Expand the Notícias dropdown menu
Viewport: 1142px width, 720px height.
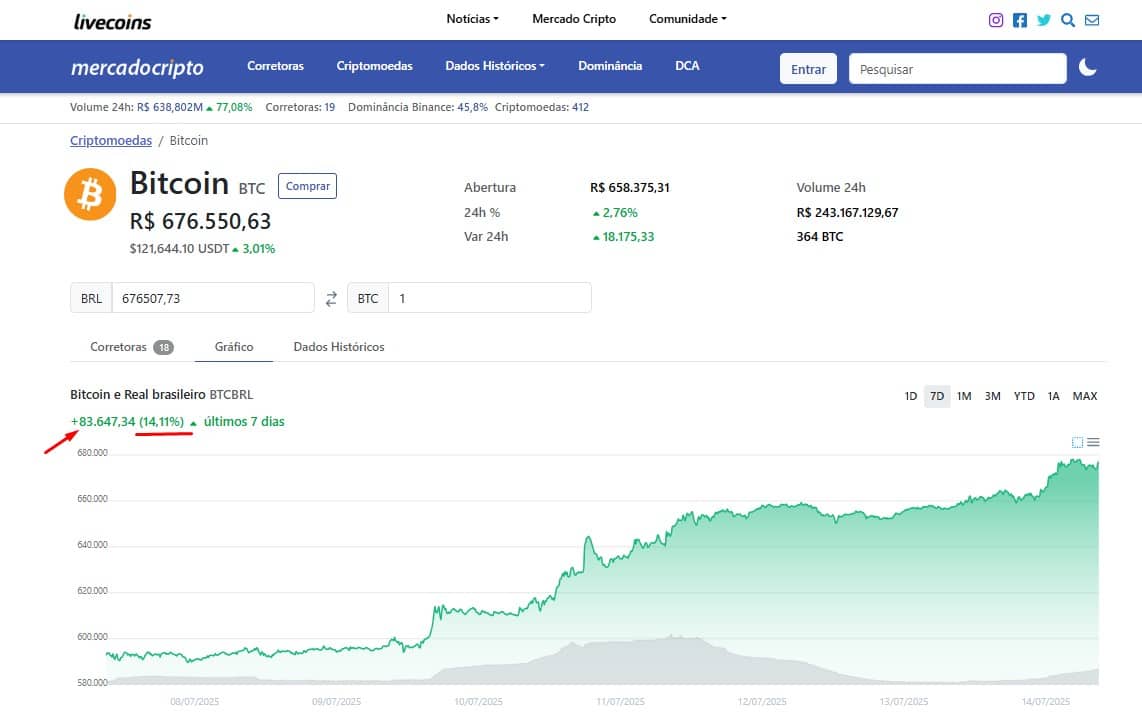coord(472,19)
